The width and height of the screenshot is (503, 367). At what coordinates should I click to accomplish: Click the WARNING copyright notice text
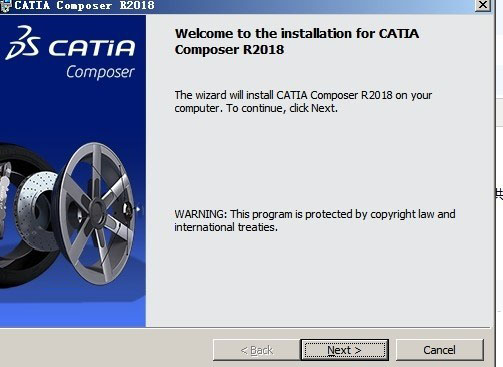[x=315, y=220]
